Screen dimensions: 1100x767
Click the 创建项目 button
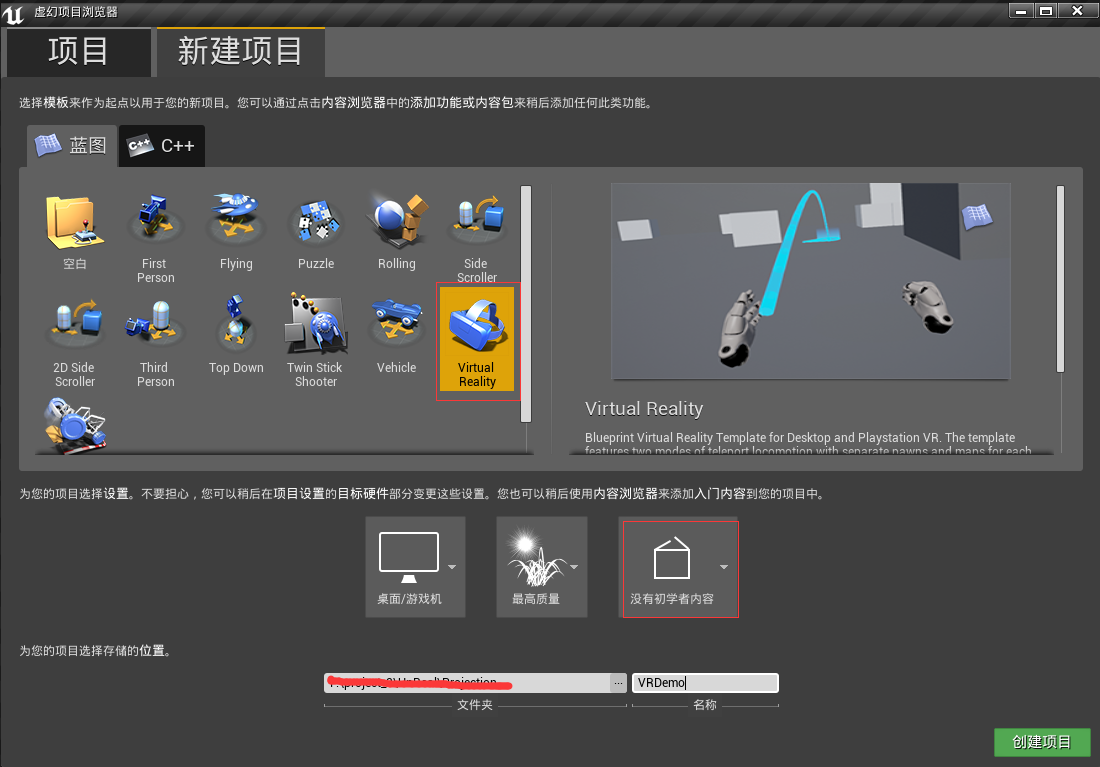1041,742
